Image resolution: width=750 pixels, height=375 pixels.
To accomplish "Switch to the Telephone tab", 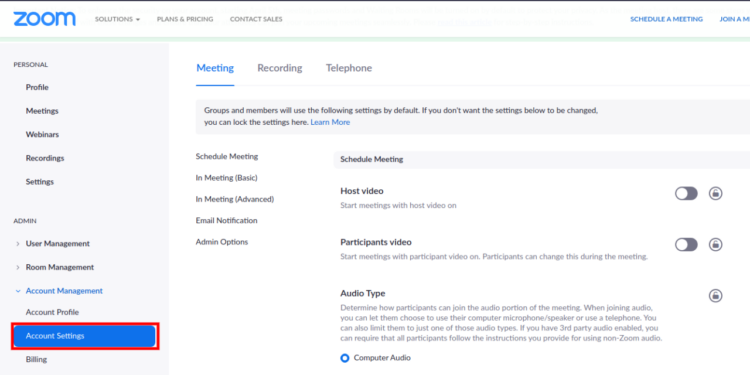I will coord(349,68).
